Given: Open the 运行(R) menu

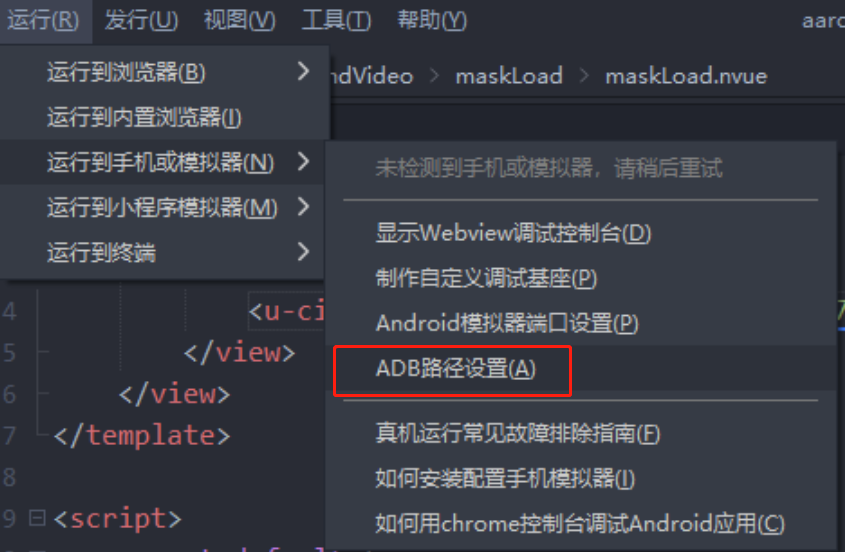Looking at the screenshot, I should coord(43,20).
